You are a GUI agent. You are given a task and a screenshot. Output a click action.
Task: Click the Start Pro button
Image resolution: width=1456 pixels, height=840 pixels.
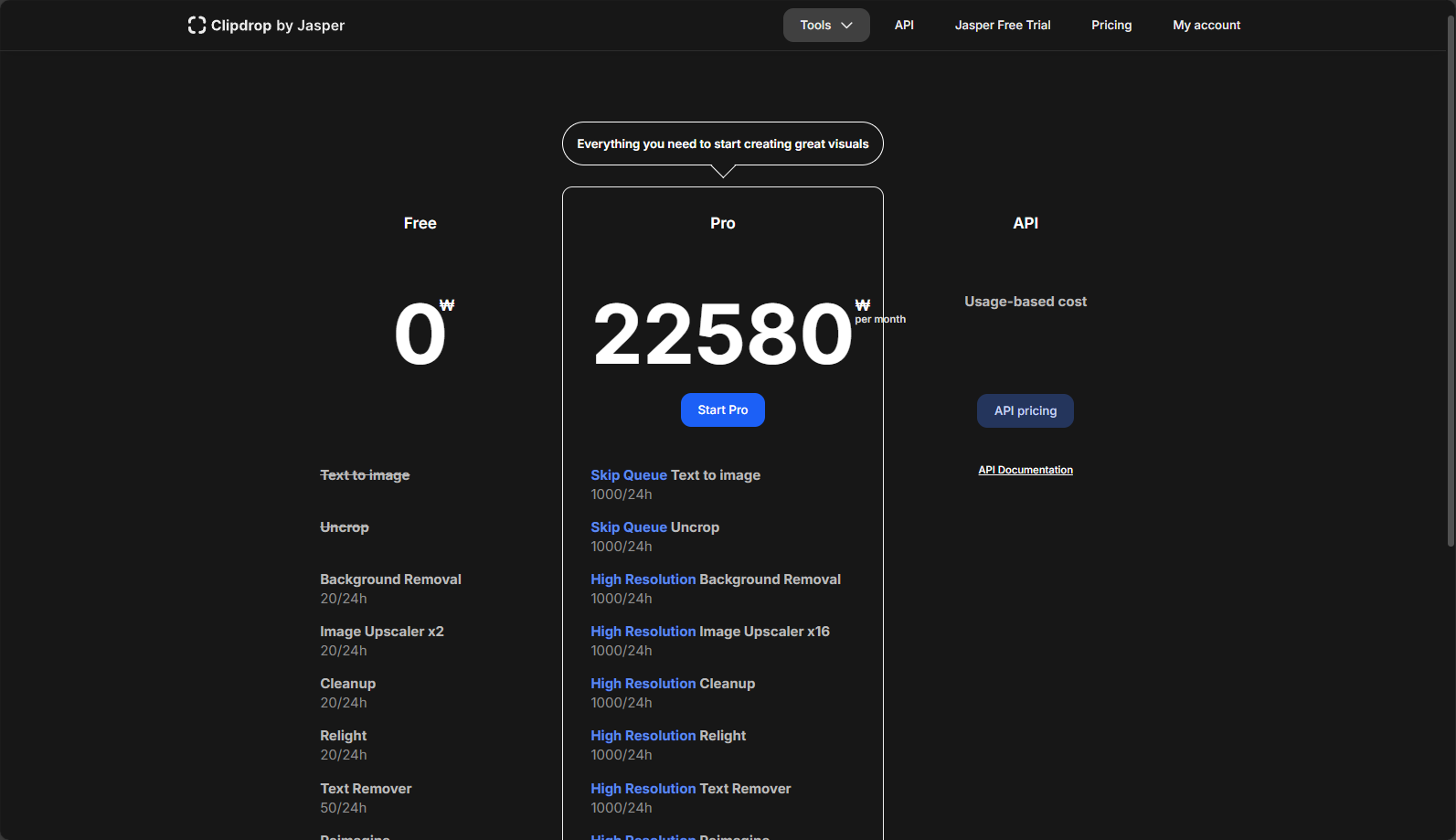723,409
